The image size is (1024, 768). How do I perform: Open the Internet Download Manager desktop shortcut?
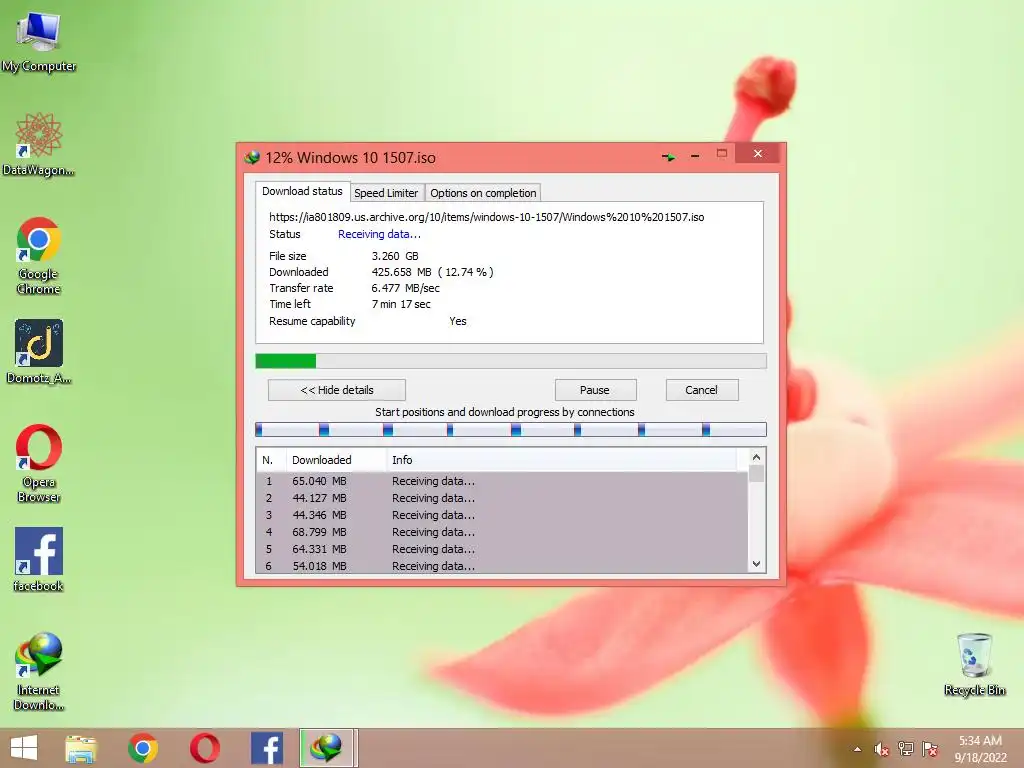[39, 671]
